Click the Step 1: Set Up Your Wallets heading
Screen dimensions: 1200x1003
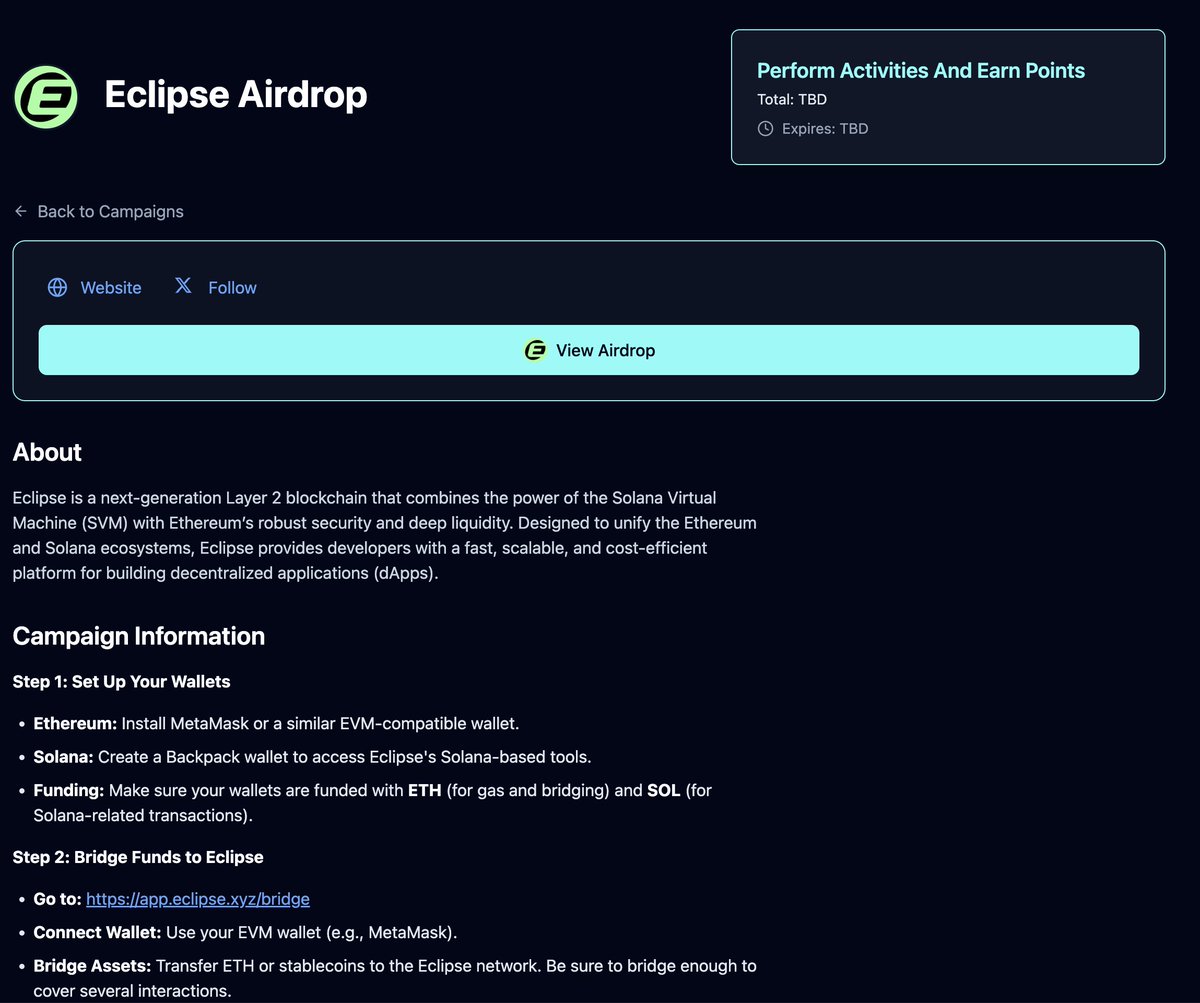tap(122, 682)
